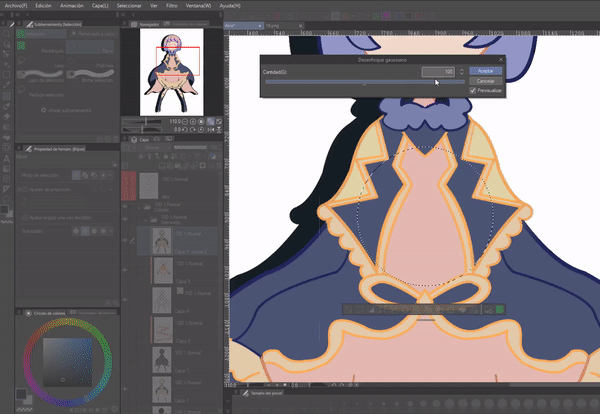Click the green icon on selection launcher bar
Viewport: 600px width, 414px height.
(x=500, y=310)
